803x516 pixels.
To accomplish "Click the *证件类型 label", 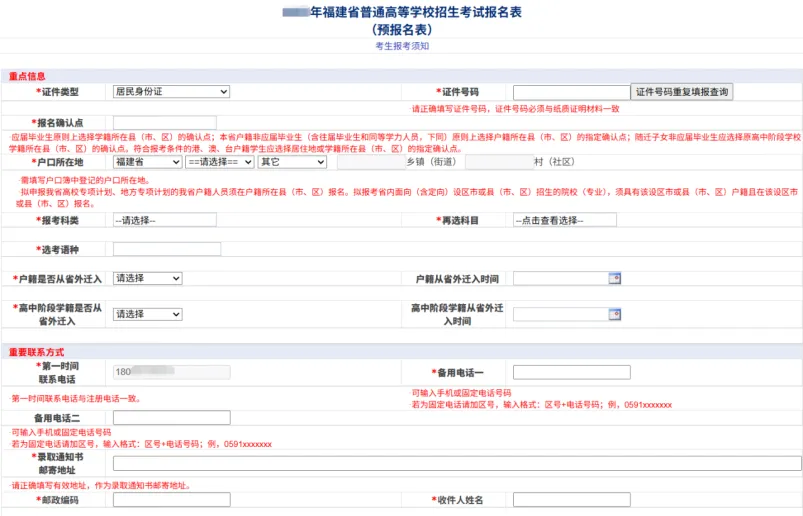I will pyautogui.click(x=57, y=92).
